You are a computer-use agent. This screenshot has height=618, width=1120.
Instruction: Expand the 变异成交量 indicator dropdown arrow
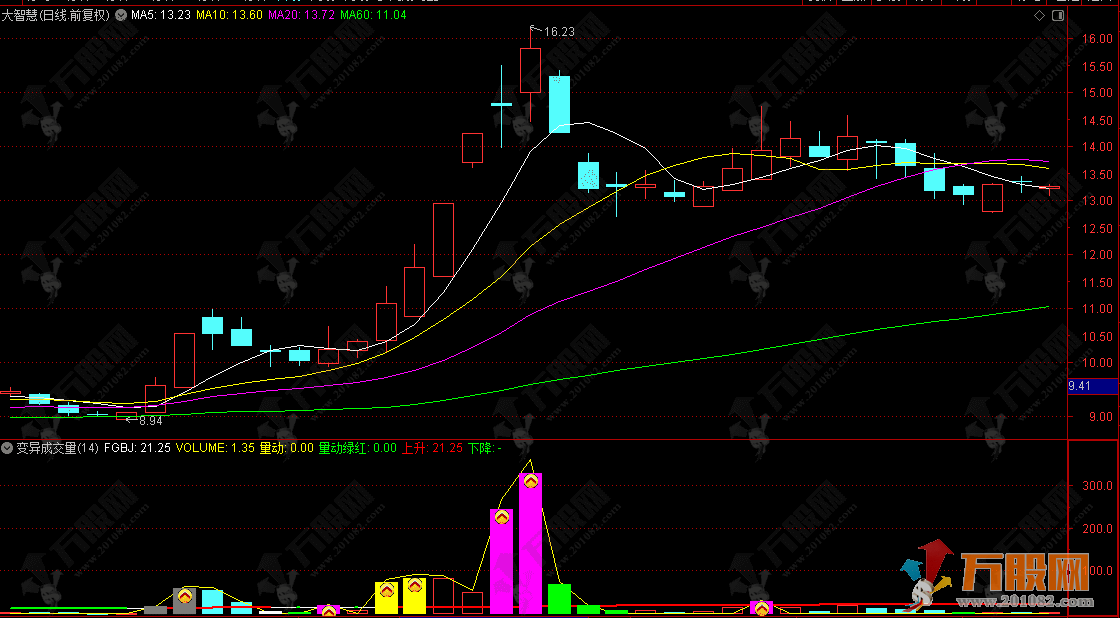coord(8,449)
